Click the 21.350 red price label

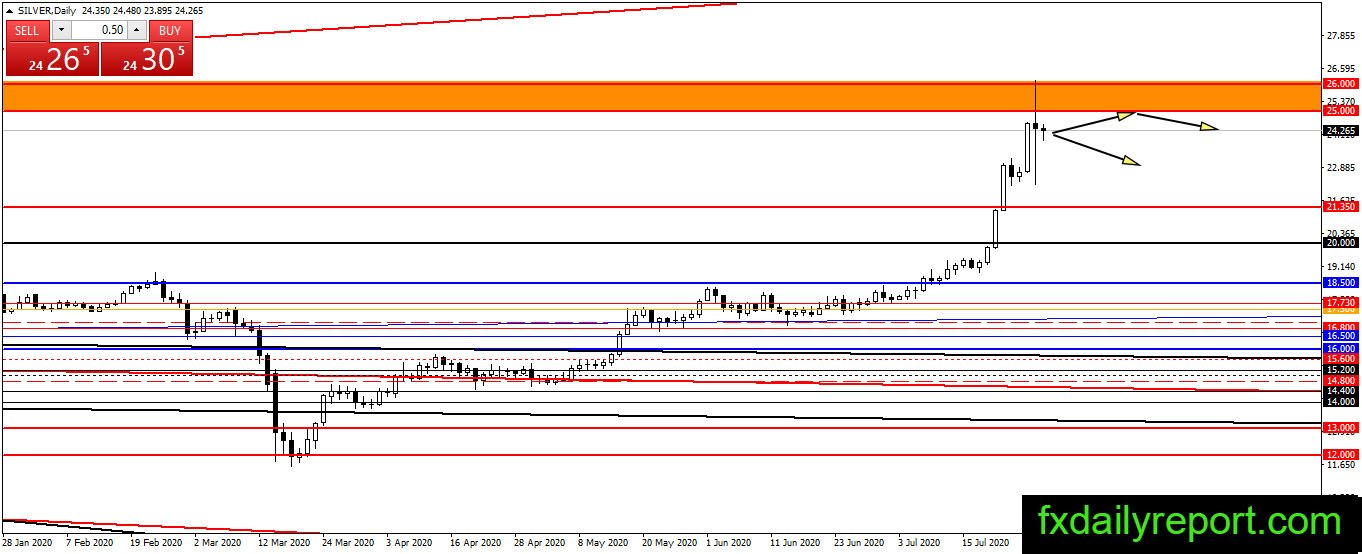coord(1340,207)
